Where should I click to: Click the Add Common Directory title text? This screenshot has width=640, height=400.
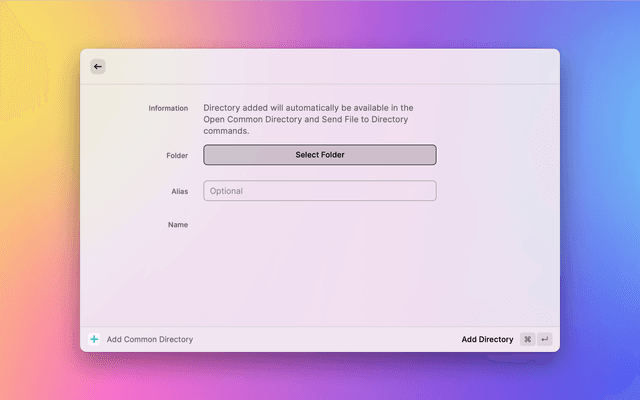[x=150, y=339]
